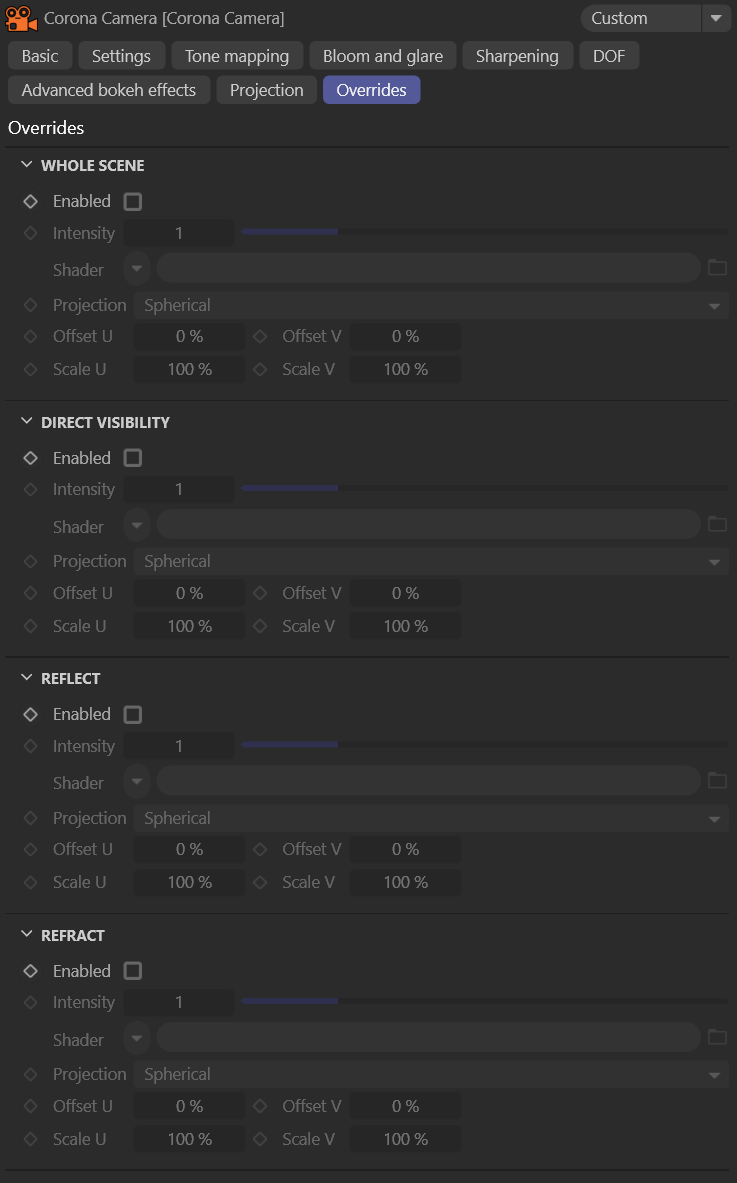This screenshot has height=1183, width=737.
Task: Click the Refract Enabled keyframe diamond
Action: tap(30, 971)
